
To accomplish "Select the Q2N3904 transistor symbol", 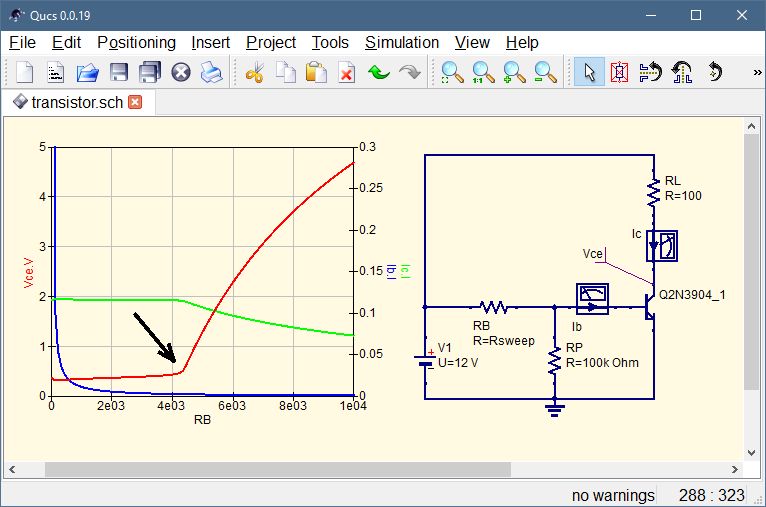I will pos(650,306).
